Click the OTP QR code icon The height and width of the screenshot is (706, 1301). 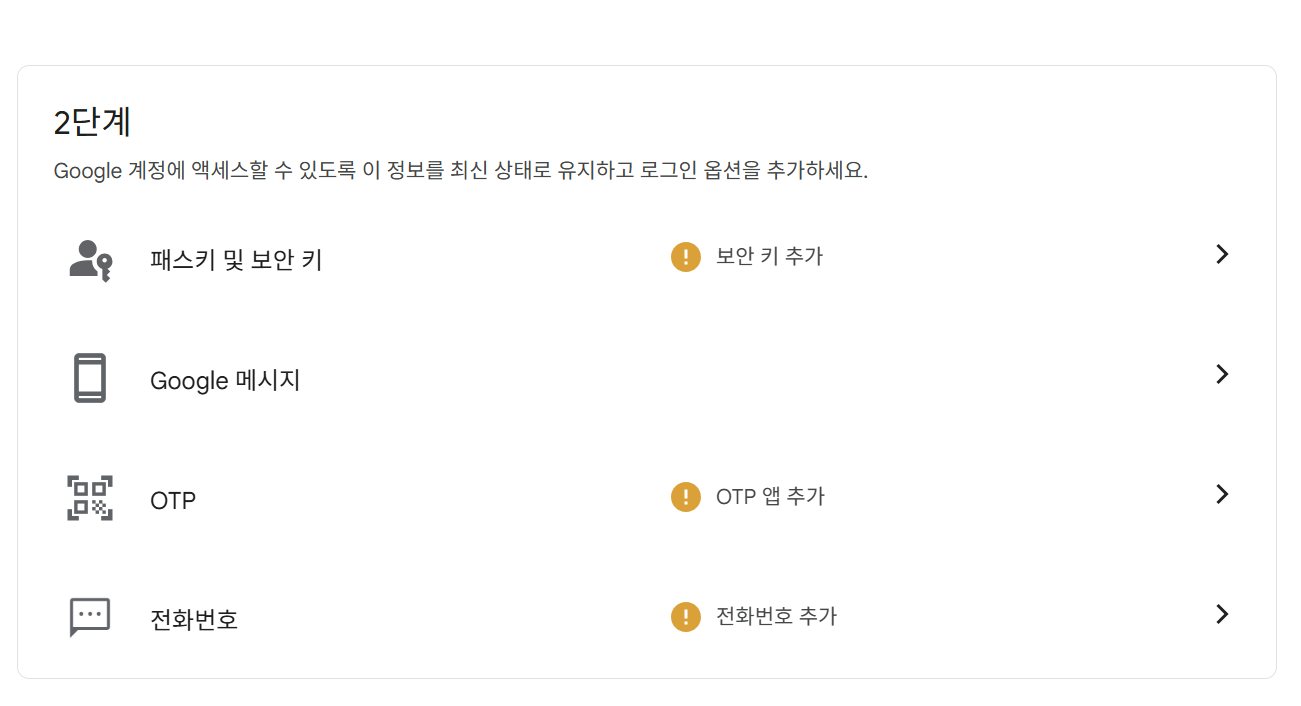tap(90, 498)
